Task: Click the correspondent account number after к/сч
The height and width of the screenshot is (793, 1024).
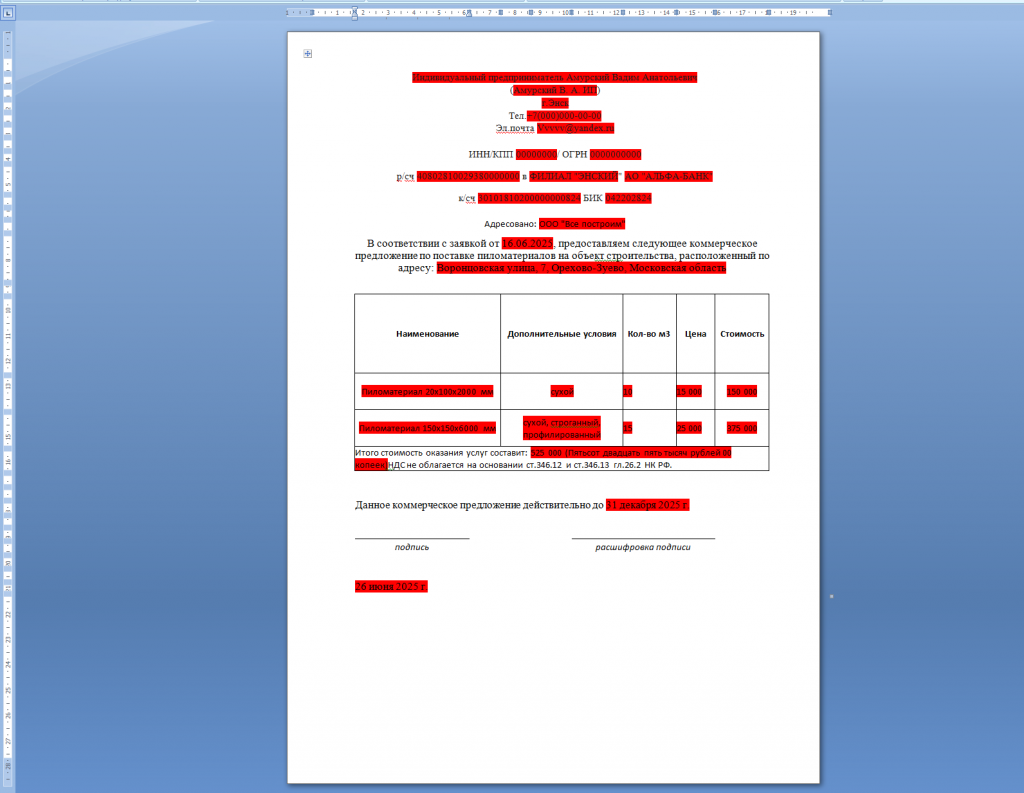Action: click(529, 198)
